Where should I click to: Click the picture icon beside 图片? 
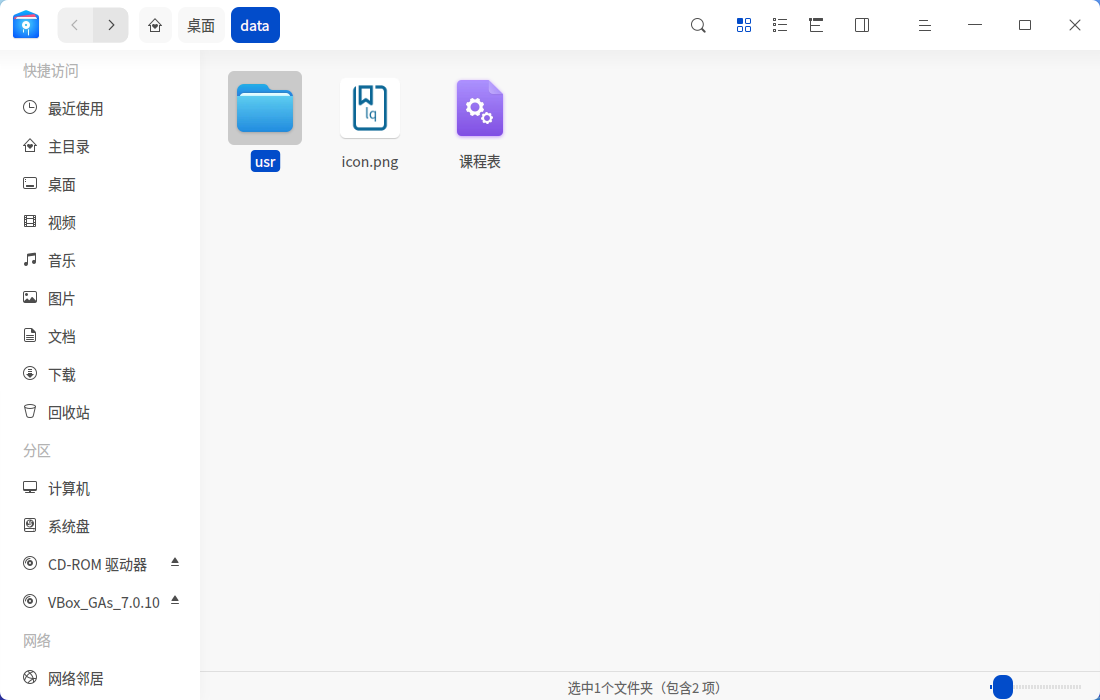click(x=29, y=297)
